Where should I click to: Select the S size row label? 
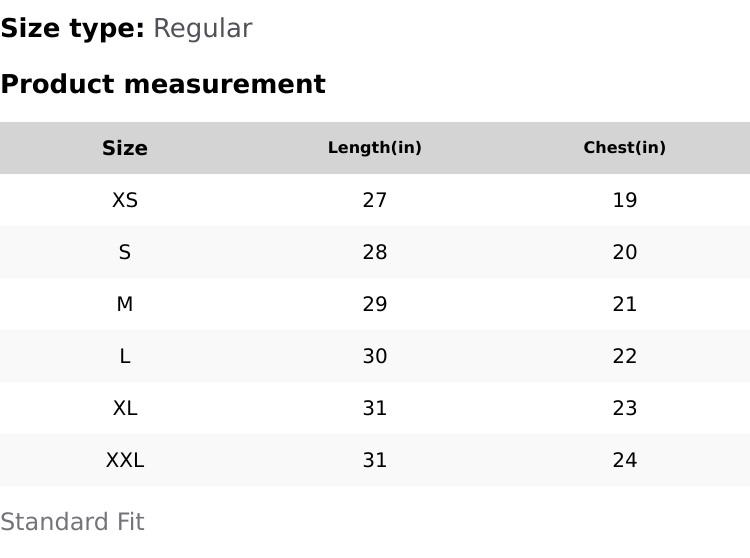point(125,252)
